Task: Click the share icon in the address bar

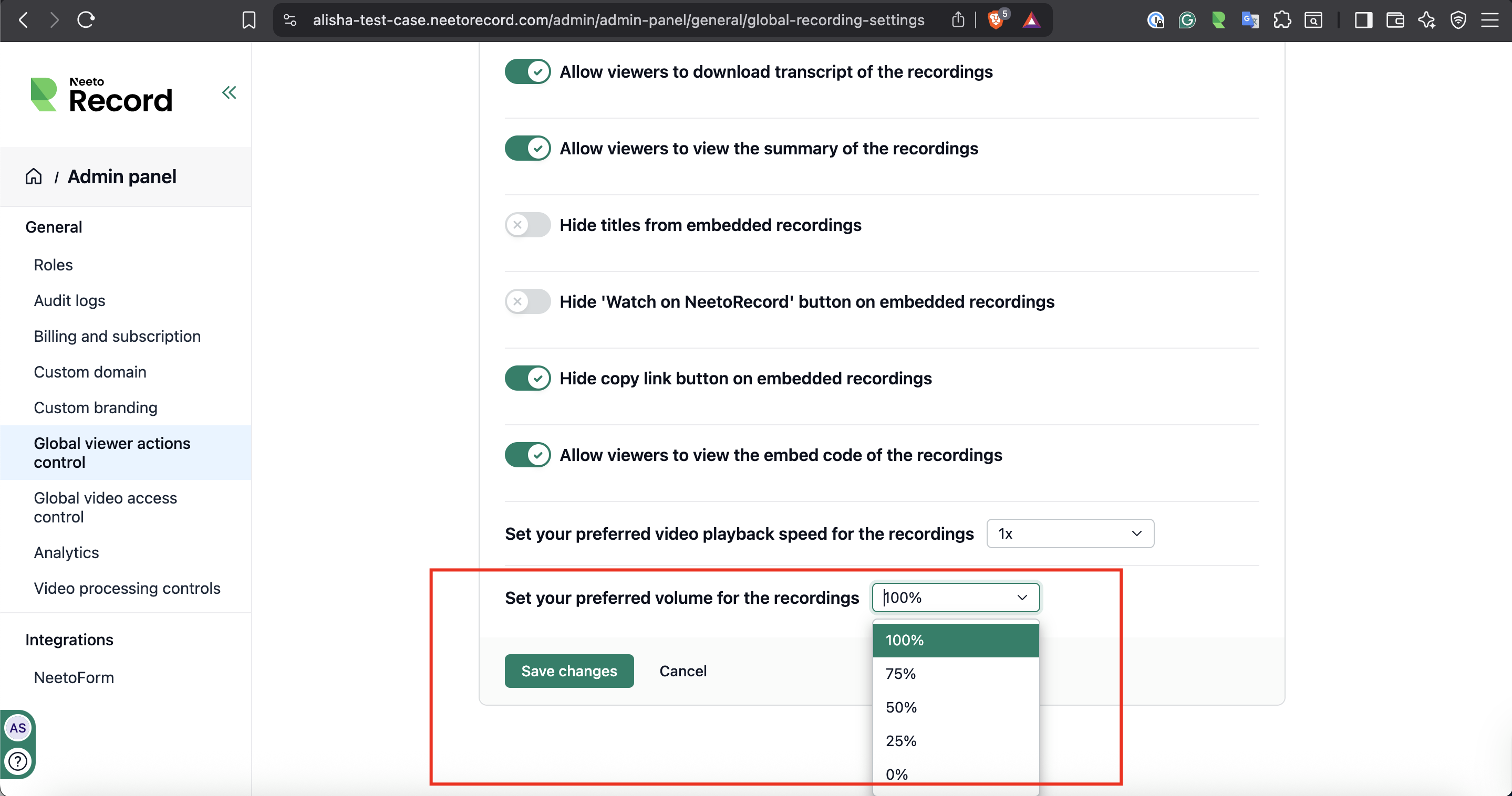Action: tap(958, 20)
